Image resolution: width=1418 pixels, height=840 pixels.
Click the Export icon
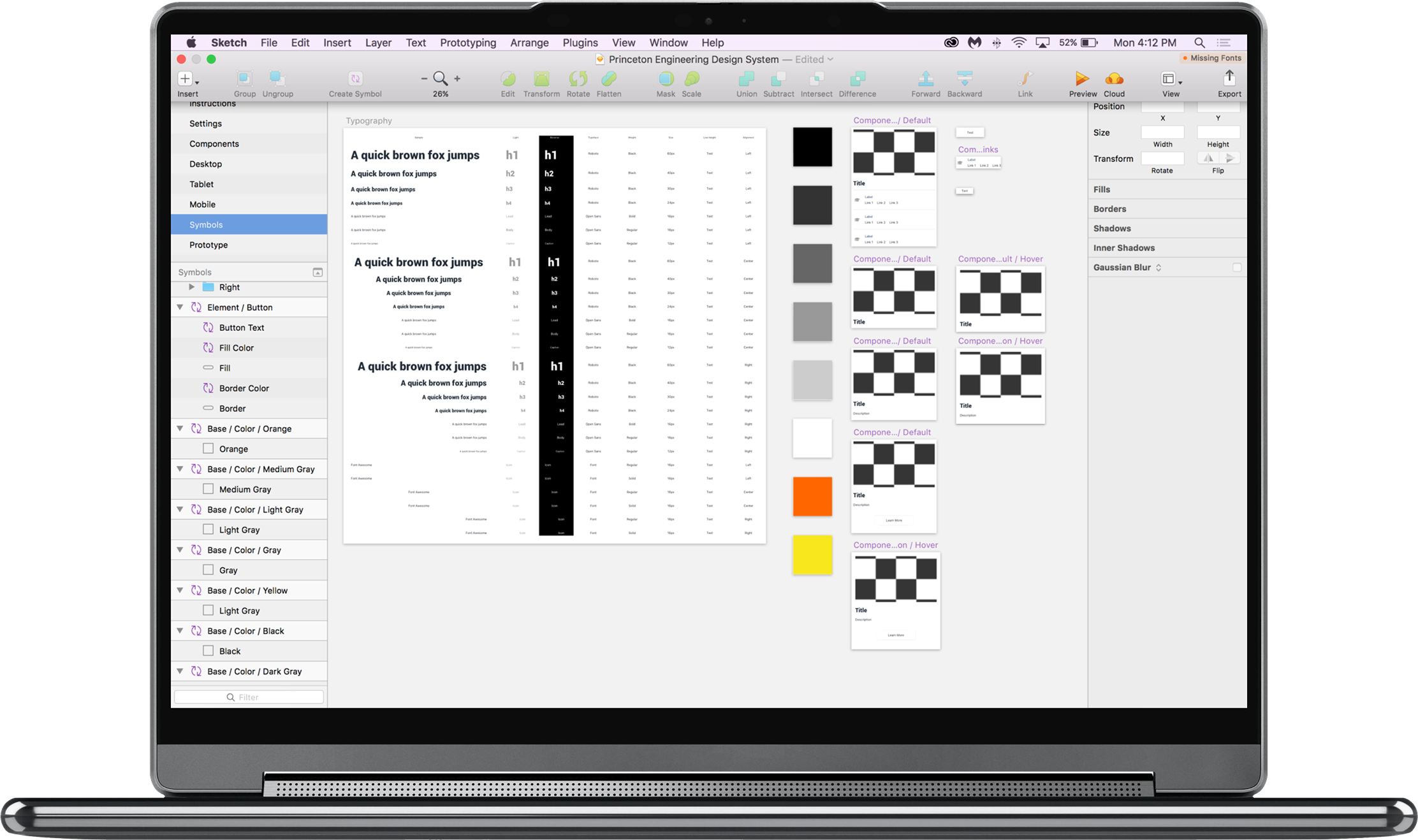(1229, 78)
